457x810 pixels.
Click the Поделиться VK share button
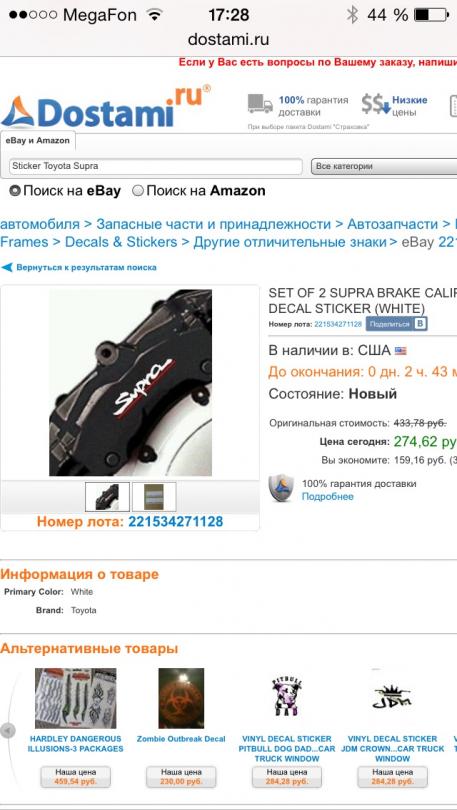point(397,324)
